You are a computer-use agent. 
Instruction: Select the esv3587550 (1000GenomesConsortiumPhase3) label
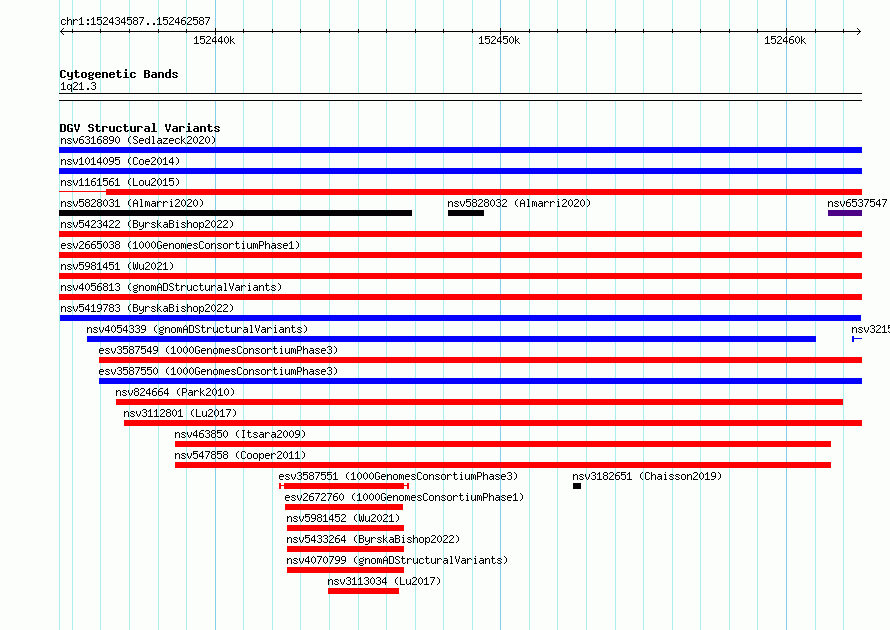(x=218, y=371)
